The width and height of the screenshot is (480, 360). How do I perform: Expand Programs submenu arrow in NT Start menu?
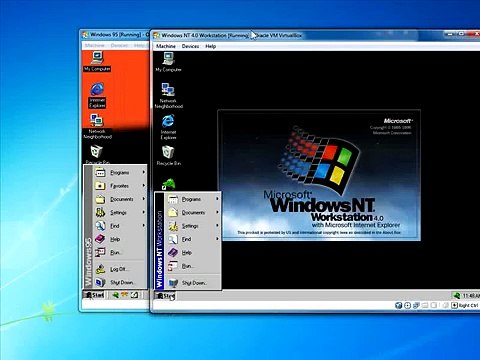click(217, 199)
